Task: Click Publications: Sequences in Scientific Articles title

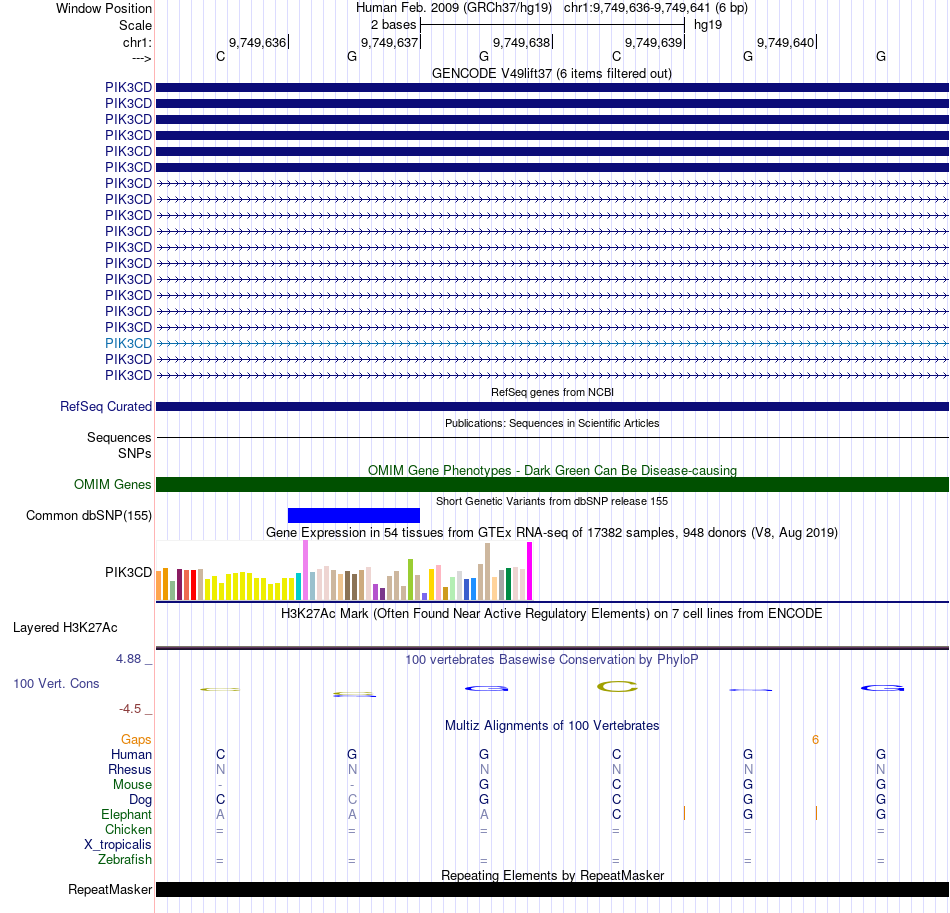Action: pos(552,423)
